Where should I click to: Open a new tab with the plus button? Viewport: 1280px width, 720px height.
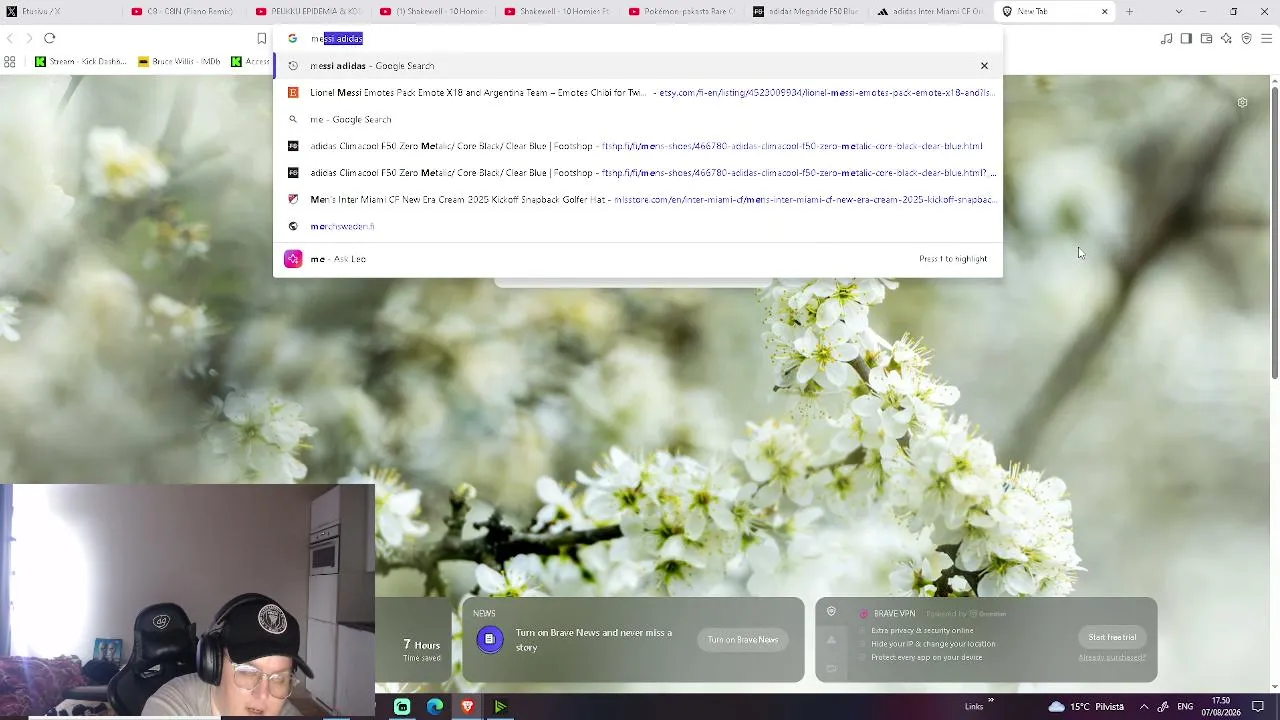(x=1129, y=12)
